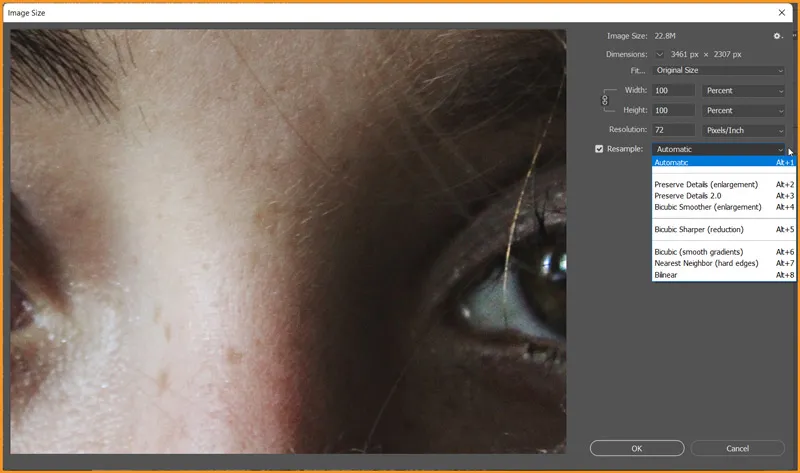Choose Preserve Details 2.0
The height and width of the screenshot is (473, 800).
723,195
